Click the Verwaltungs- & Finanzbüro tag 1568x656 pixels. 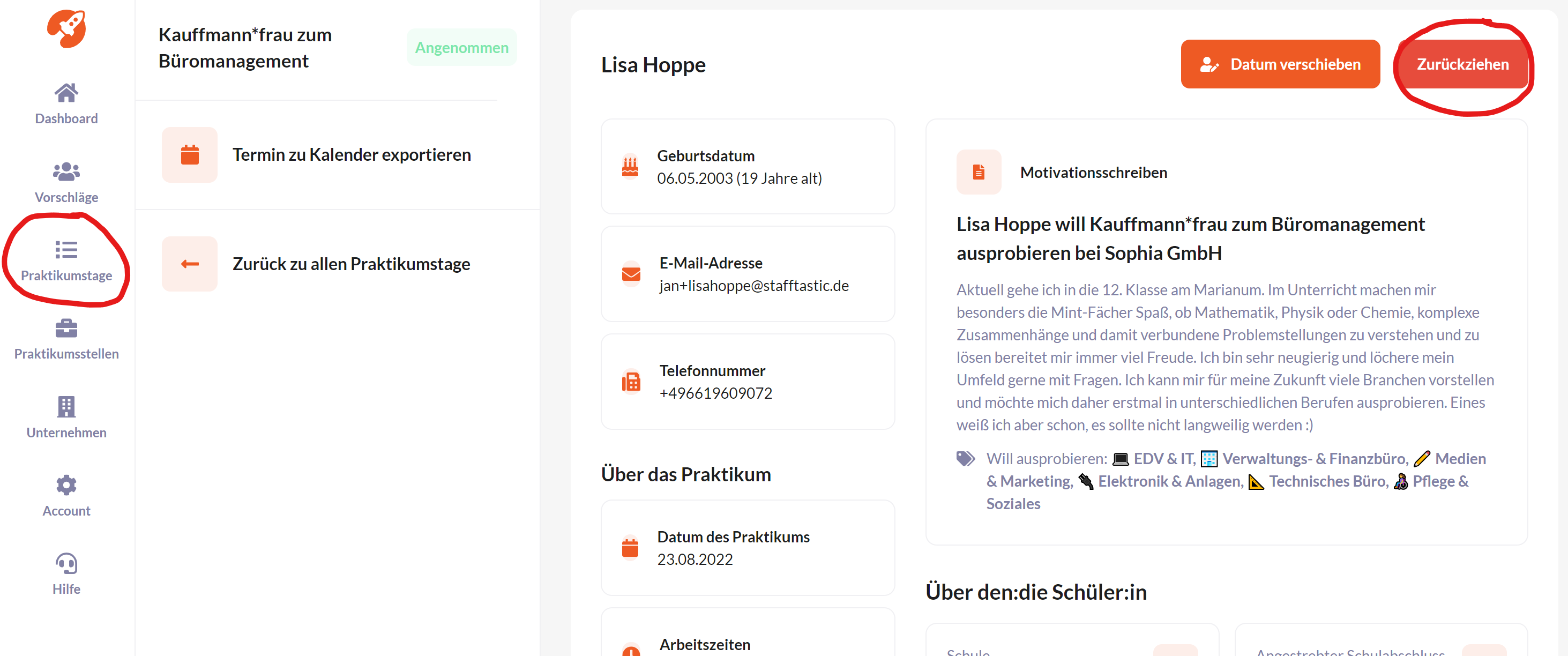(x=1304, y=458)
